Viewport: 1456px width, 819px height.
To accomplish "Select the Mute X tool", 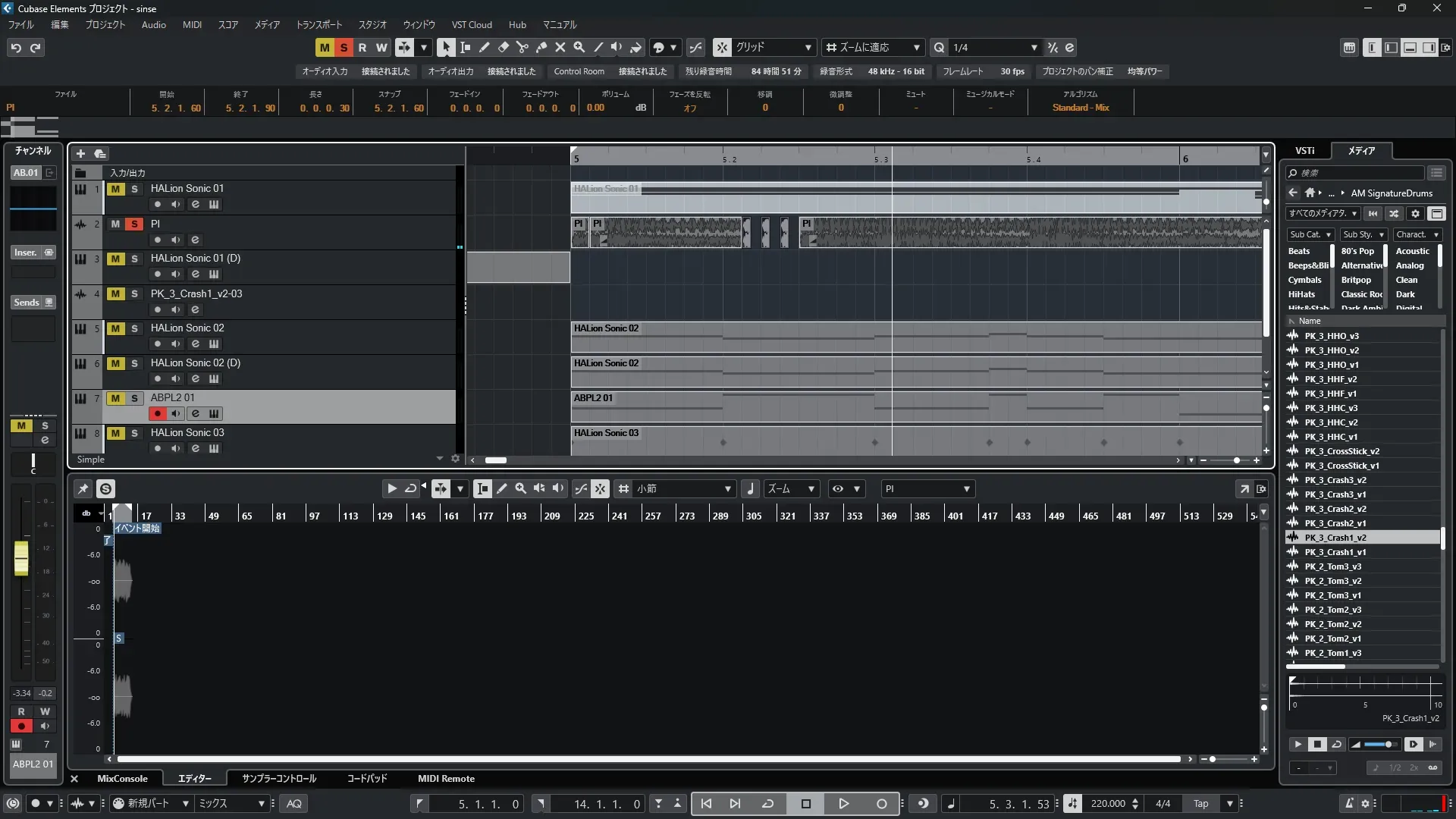I will tap(560, 47).
